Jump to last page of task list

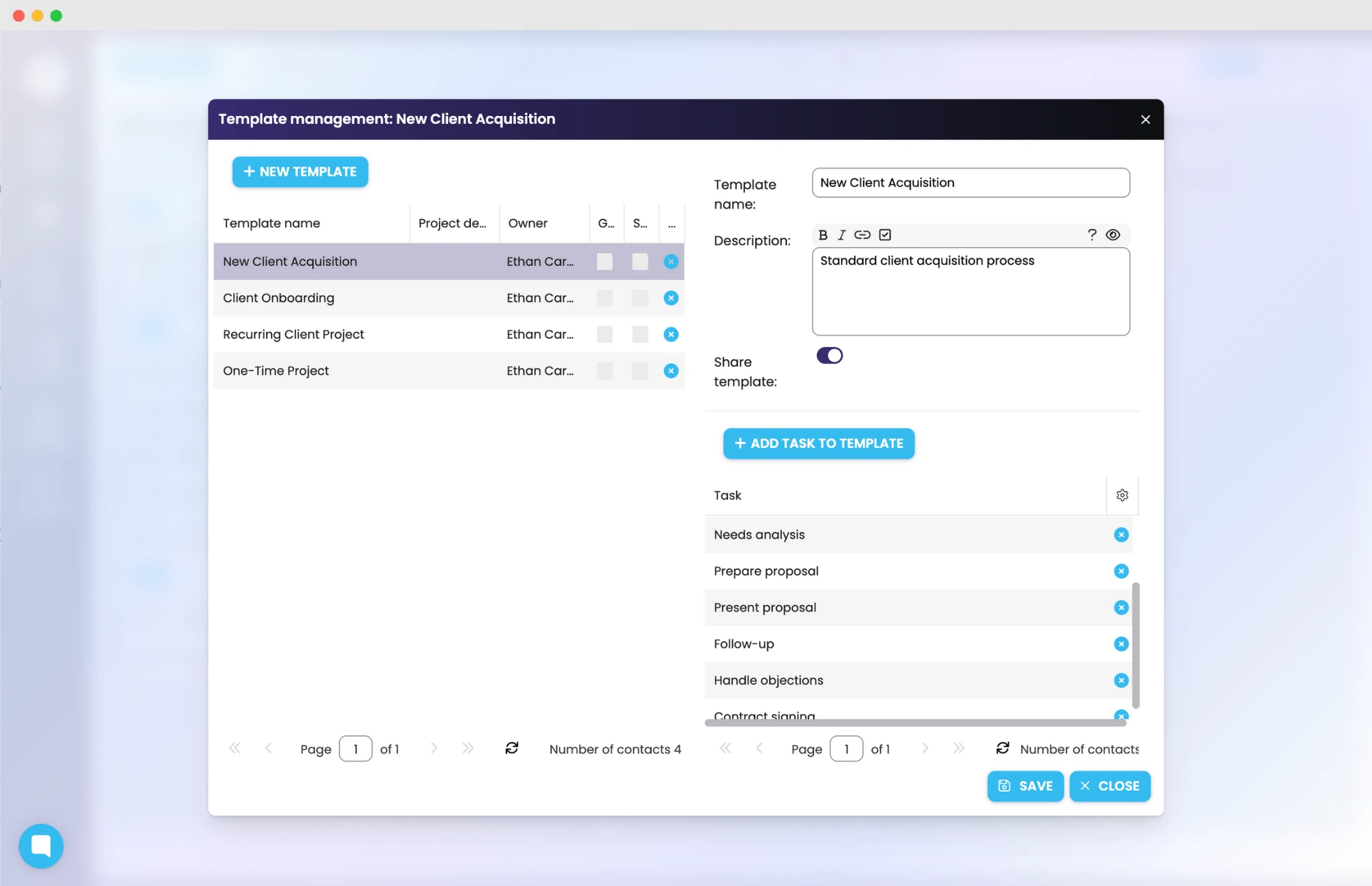(959, 748)
